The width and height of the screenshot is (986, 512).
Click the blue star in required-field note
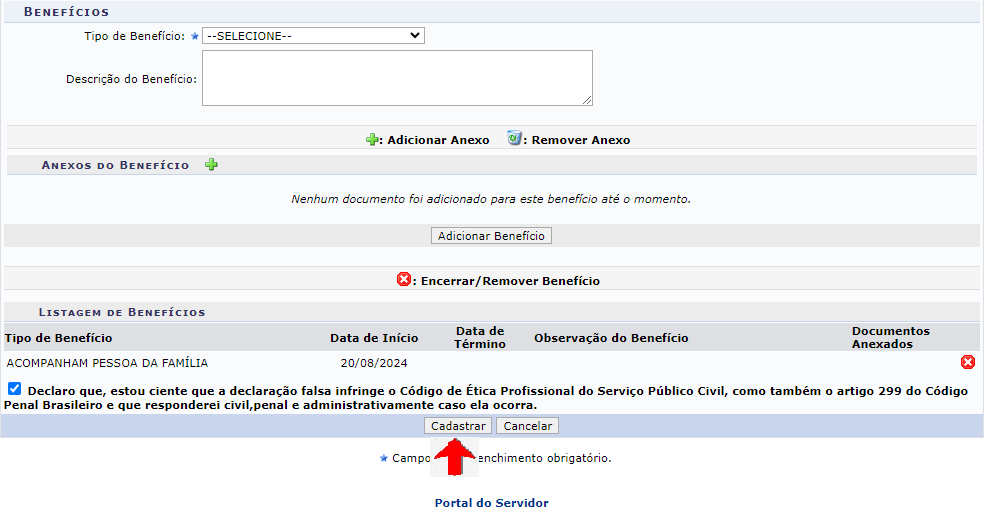(383, 458)
